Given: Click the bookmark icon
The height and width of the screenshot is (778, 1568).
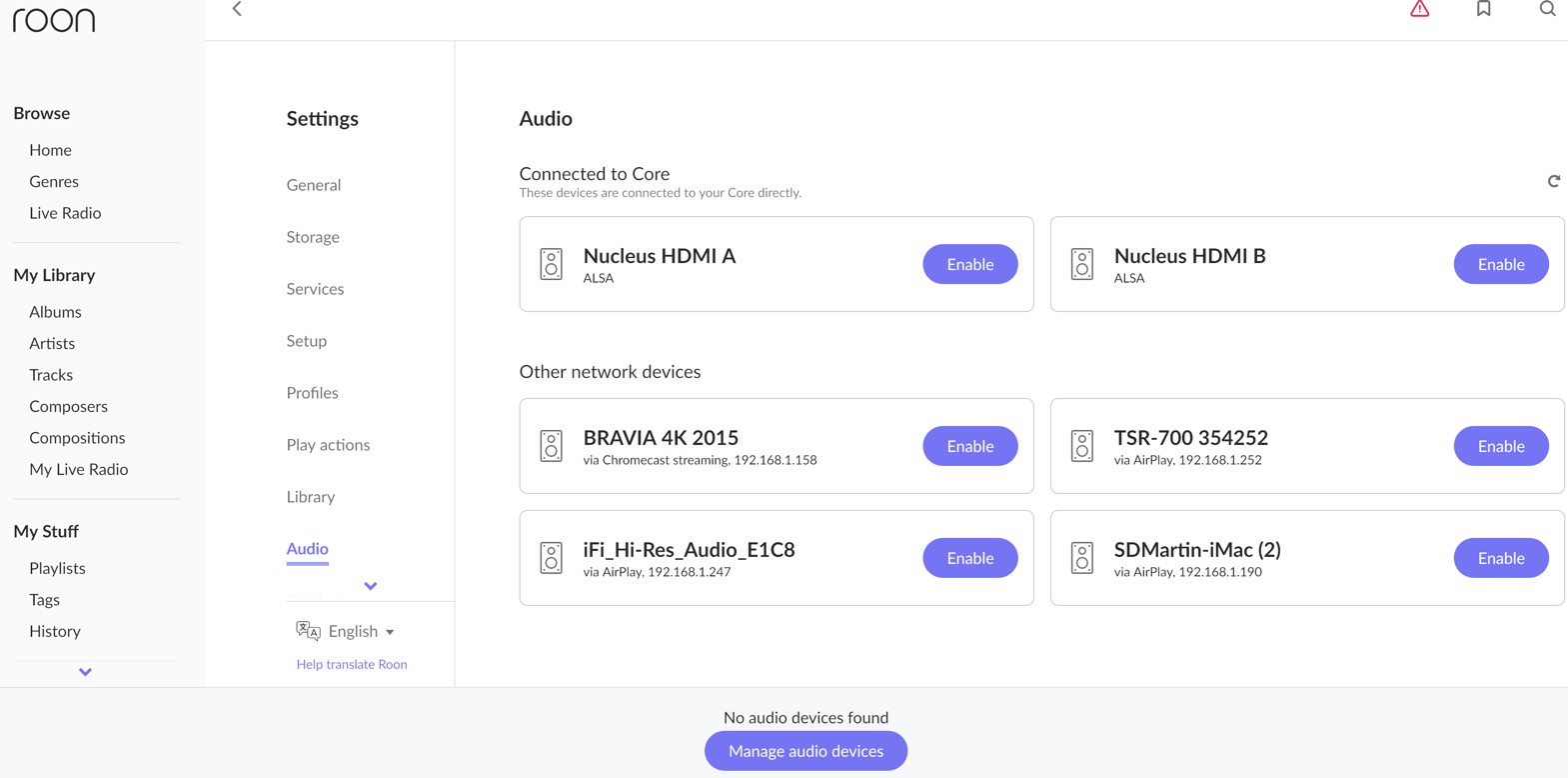Looking at the screenshot, I should [x=1484, y=9].
